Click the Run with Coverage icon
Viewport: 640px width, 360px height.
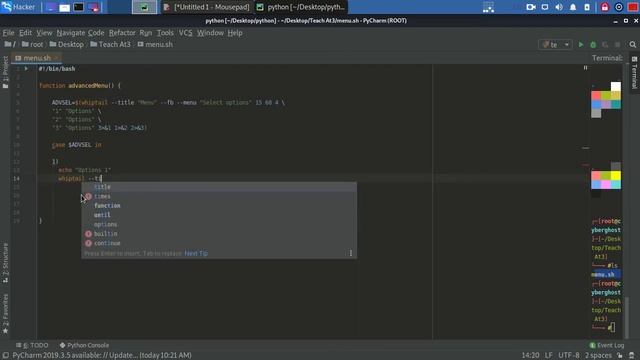[605, 44]
